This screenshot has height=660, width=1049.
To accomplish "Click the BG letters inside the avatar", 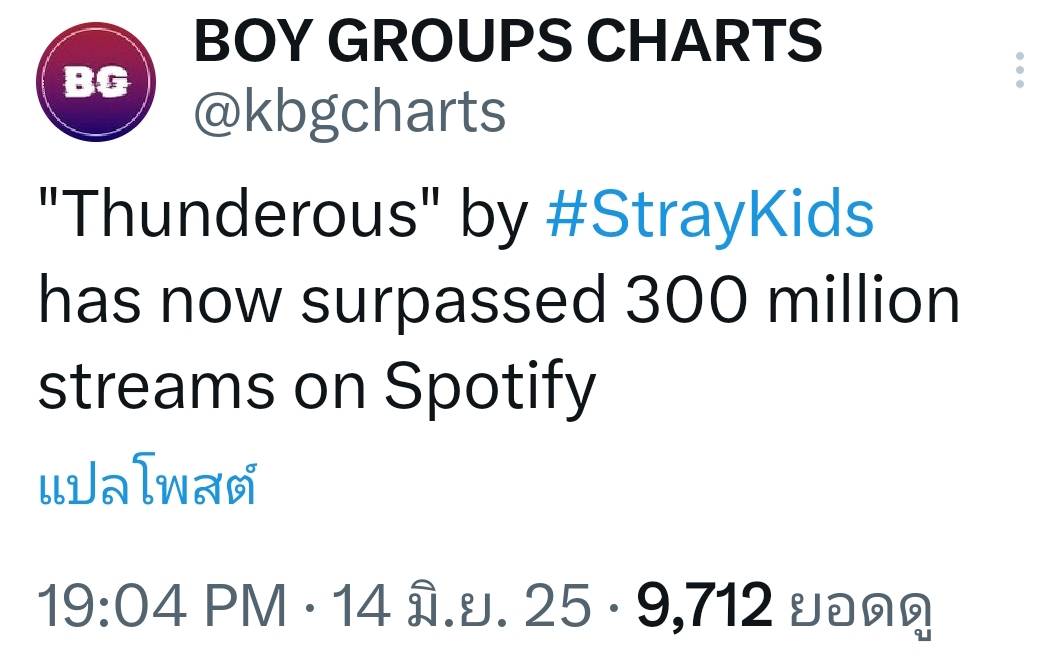I will [x=96, y=82].
